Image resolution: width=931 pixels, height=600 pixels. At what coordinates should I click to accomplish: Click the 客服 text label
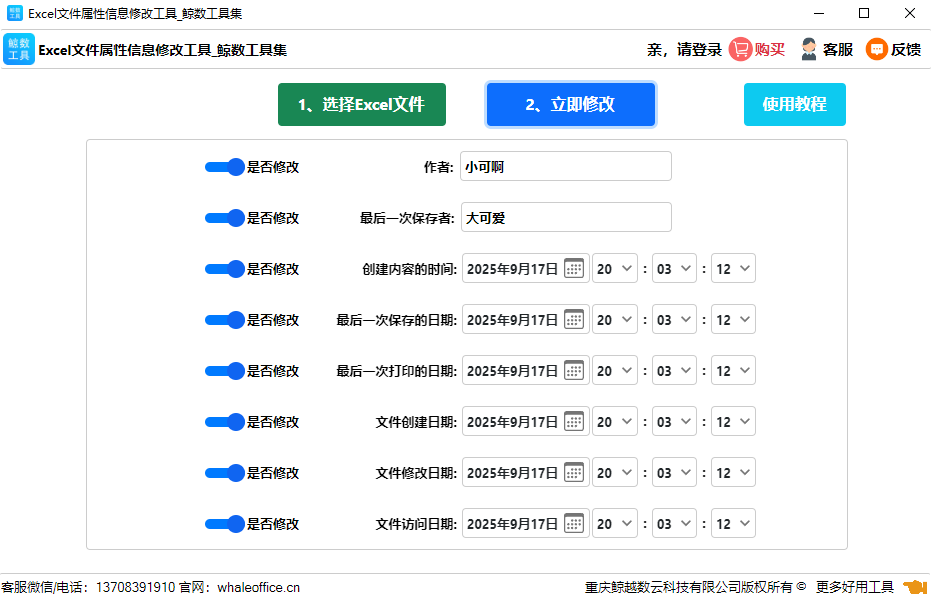(838, 50)
